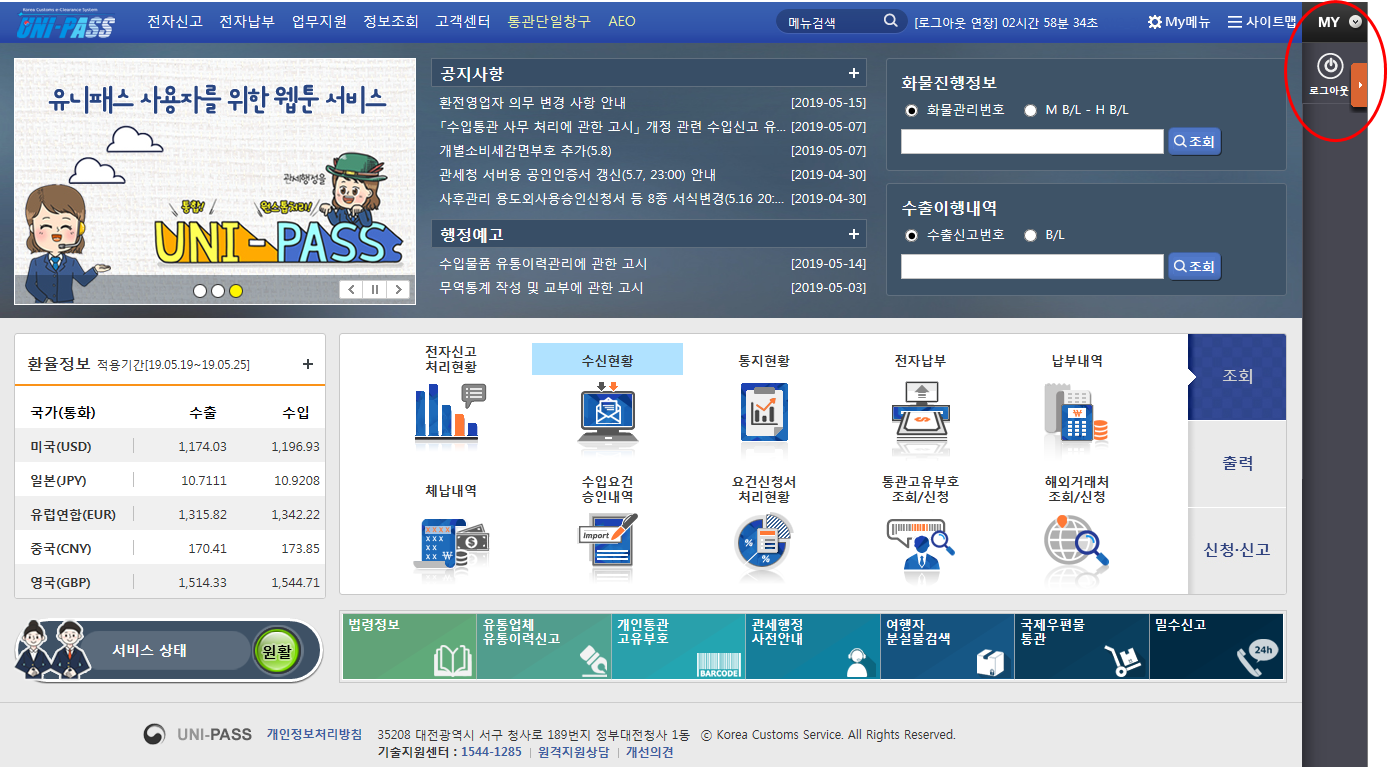Open 수입물품 유통이력관리에 관한 고시

(543, 264)
